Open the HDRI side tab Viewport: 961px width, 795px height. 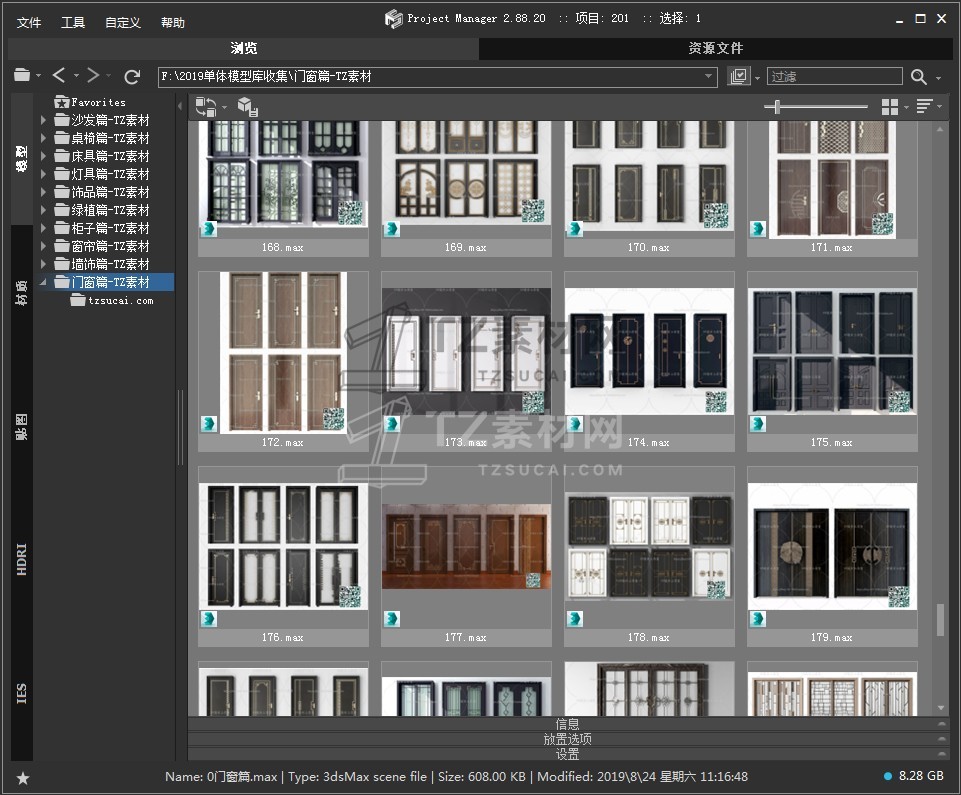[22, 560]
